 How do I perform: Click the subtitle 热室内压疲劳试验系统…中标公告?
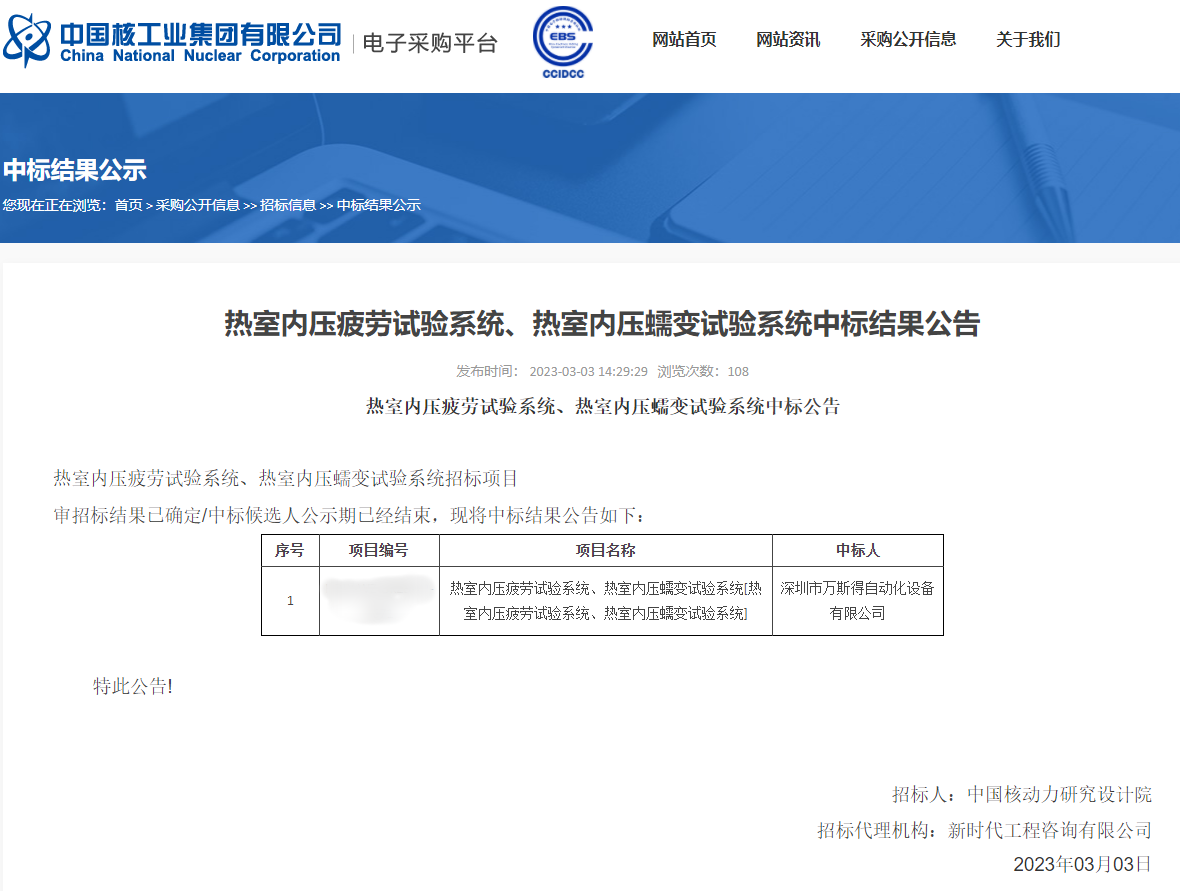(603, 406)
